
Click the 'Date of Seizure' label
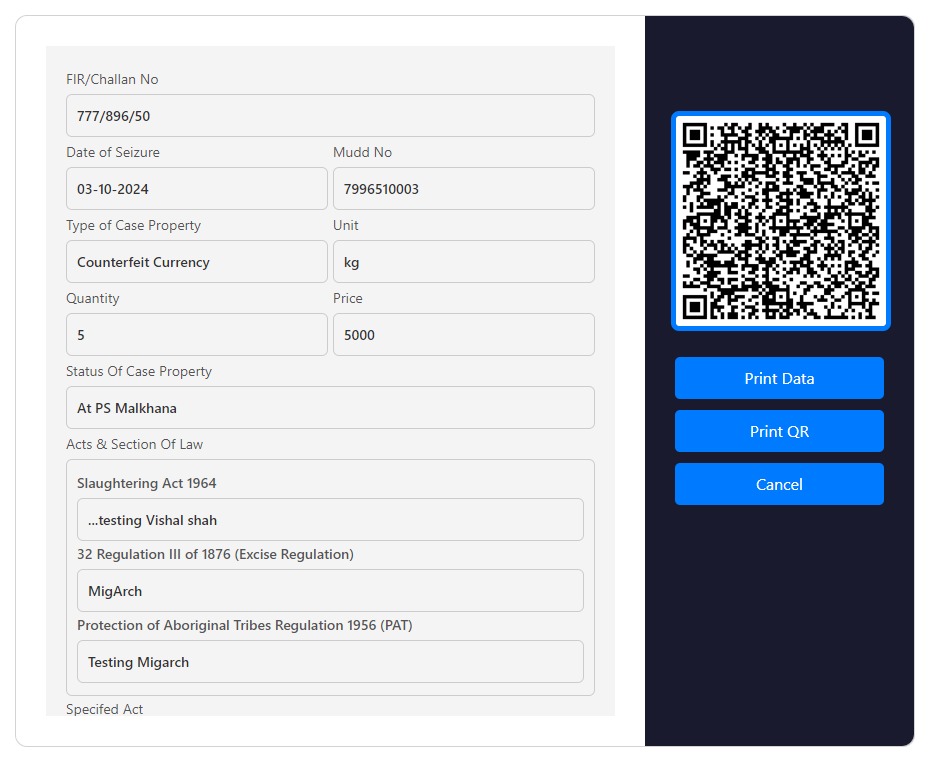[x=113, y=152]
